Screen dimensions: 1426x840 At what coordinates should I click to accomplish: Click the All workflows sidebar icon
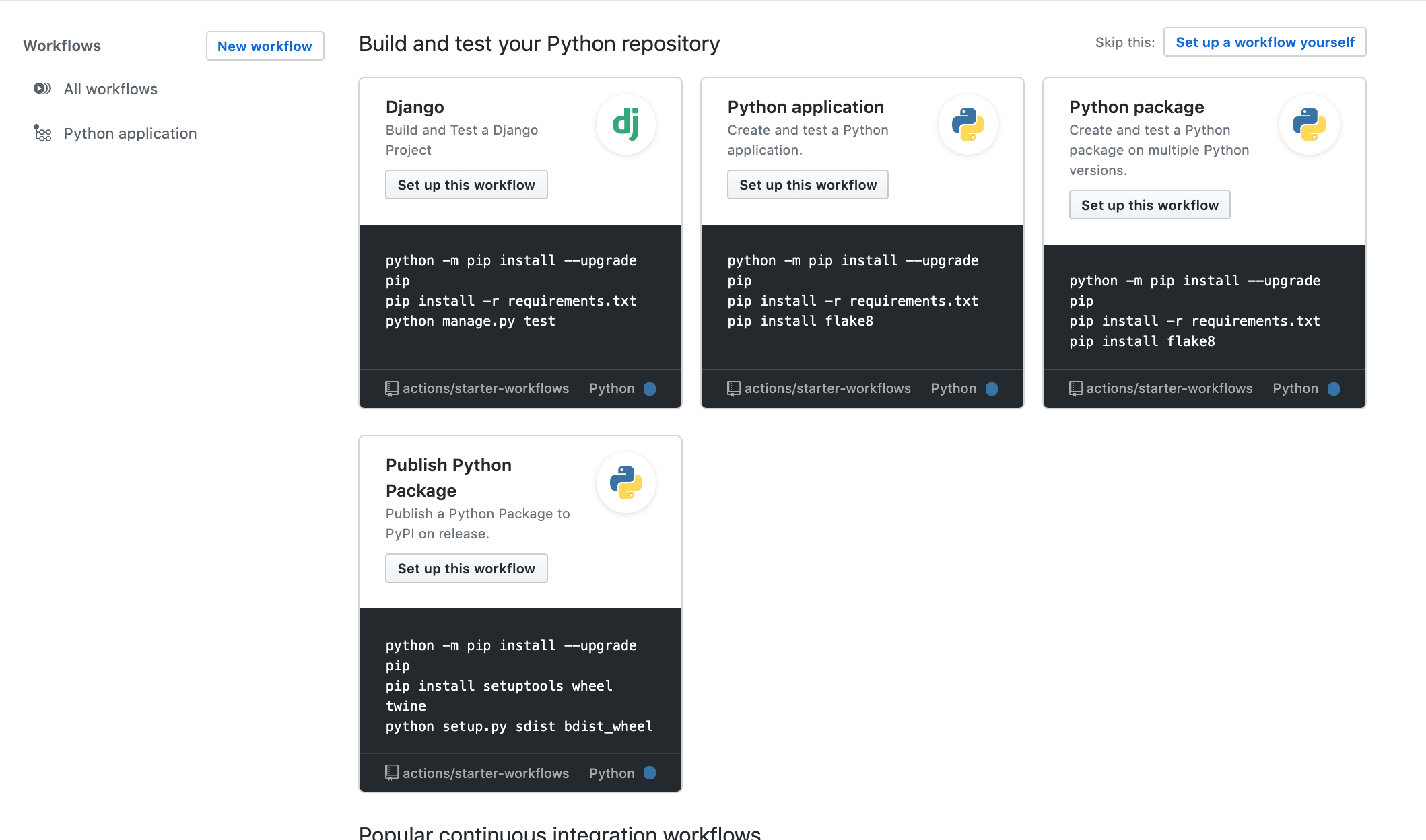(x=42, y=89)
